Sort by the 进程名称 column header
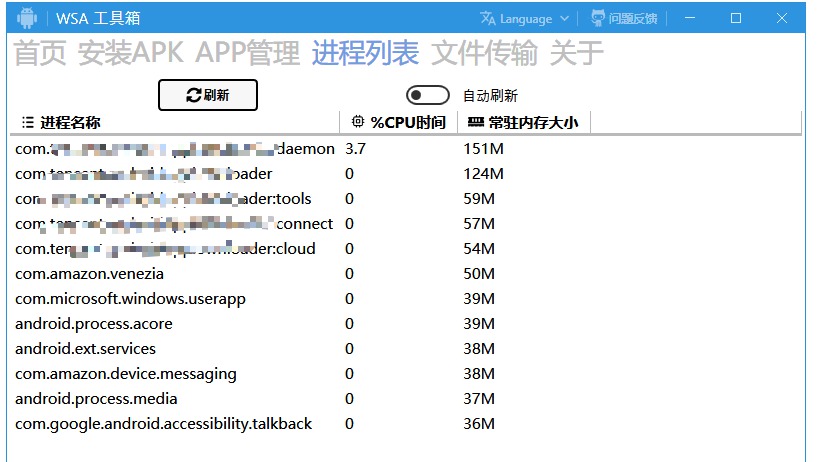This screenshot has width=817, height=462. (175, 122)
